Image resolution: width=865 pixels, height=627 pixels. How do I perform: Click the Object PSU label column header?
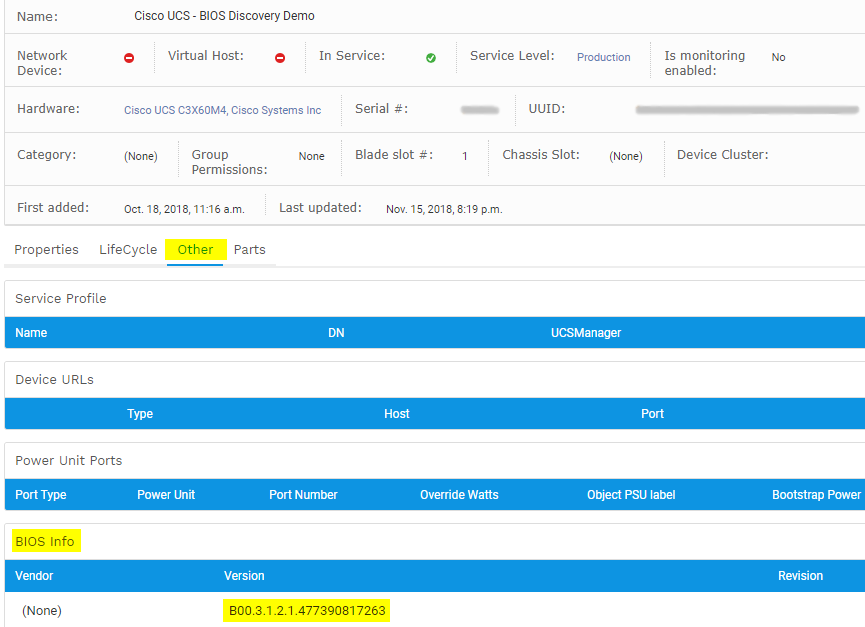coord(635,495)
